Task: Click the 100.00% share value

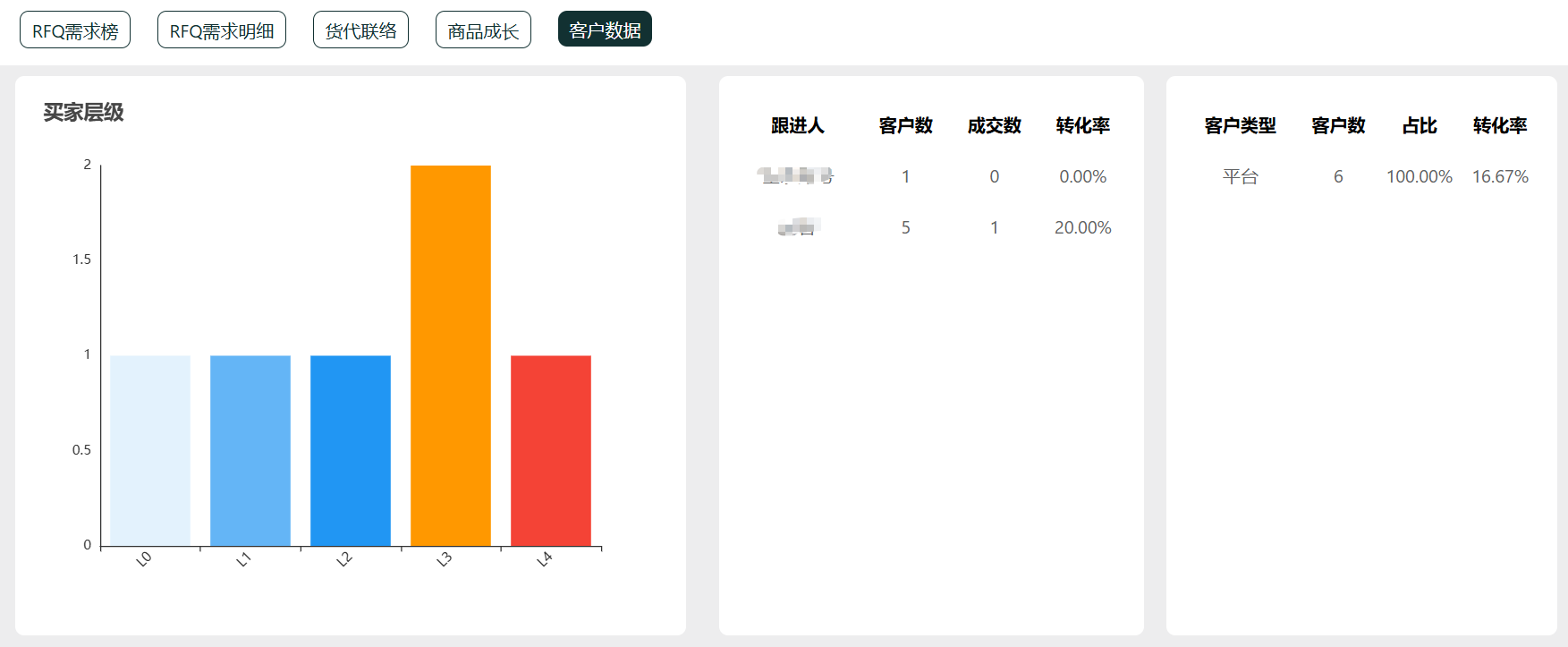Action: coord(1420,177)
